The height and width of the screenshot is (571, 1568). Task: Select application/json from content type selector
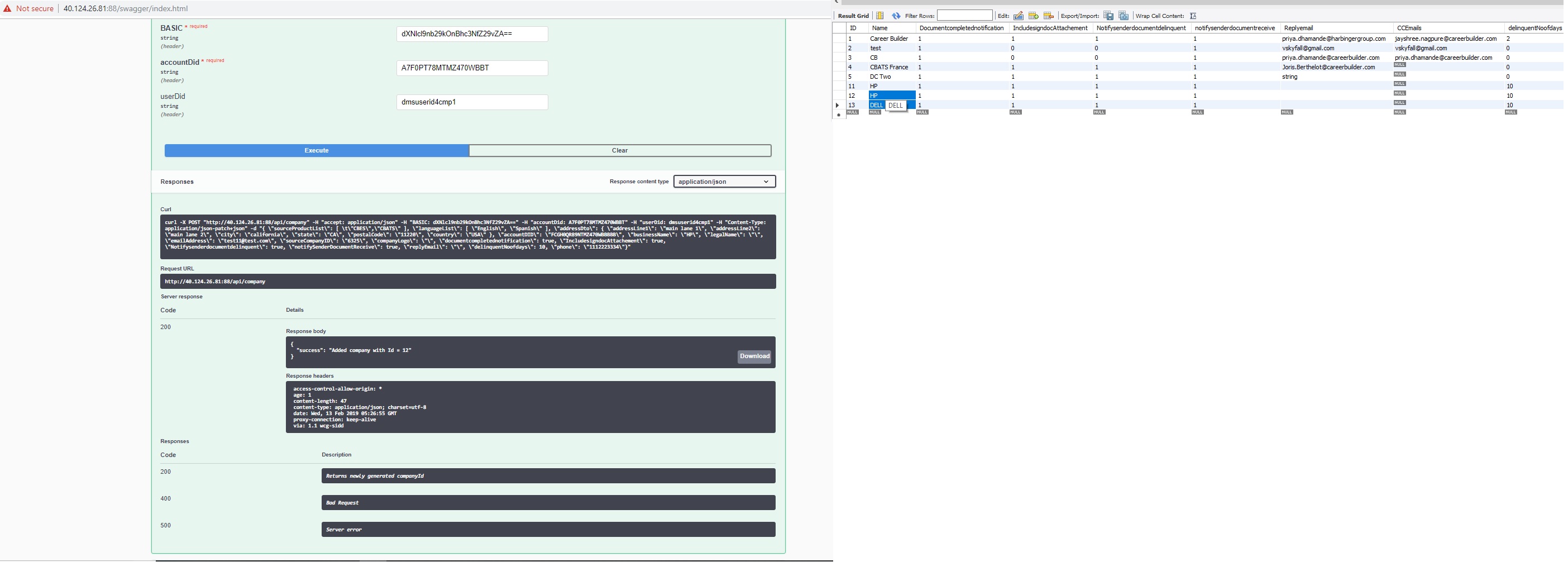tap(724, 181)
